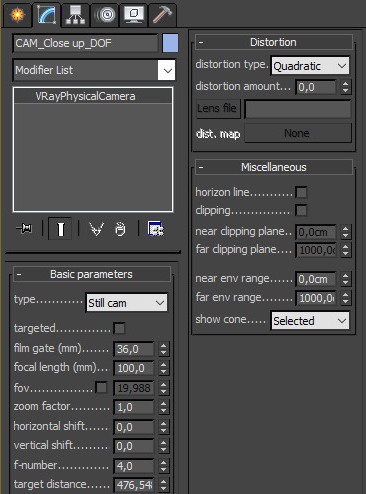Image resolution: width=366 pixels, height=494 pixels.
Task: Open the Create panel tab
Action: (x=17, y=15)
